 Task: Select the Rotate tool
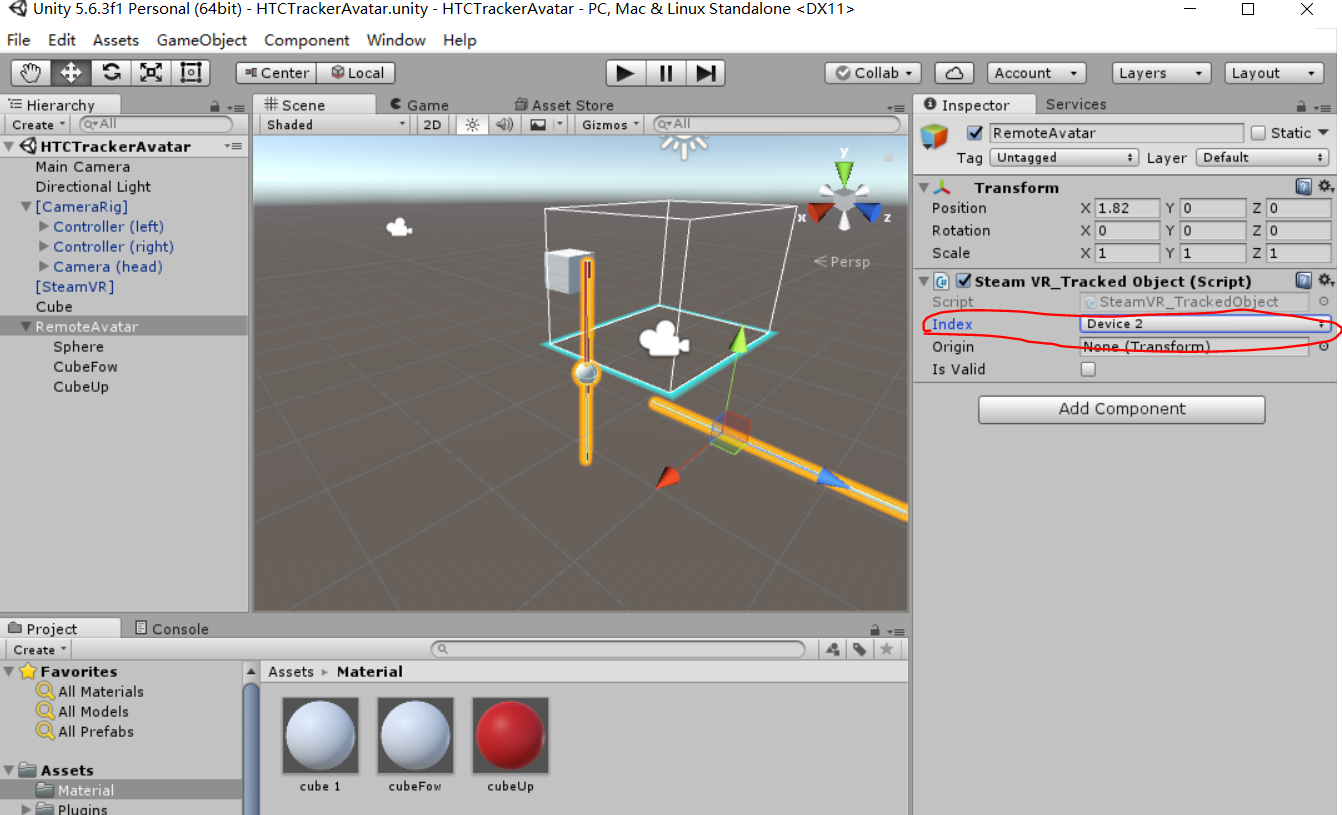(x=111, y=73)
